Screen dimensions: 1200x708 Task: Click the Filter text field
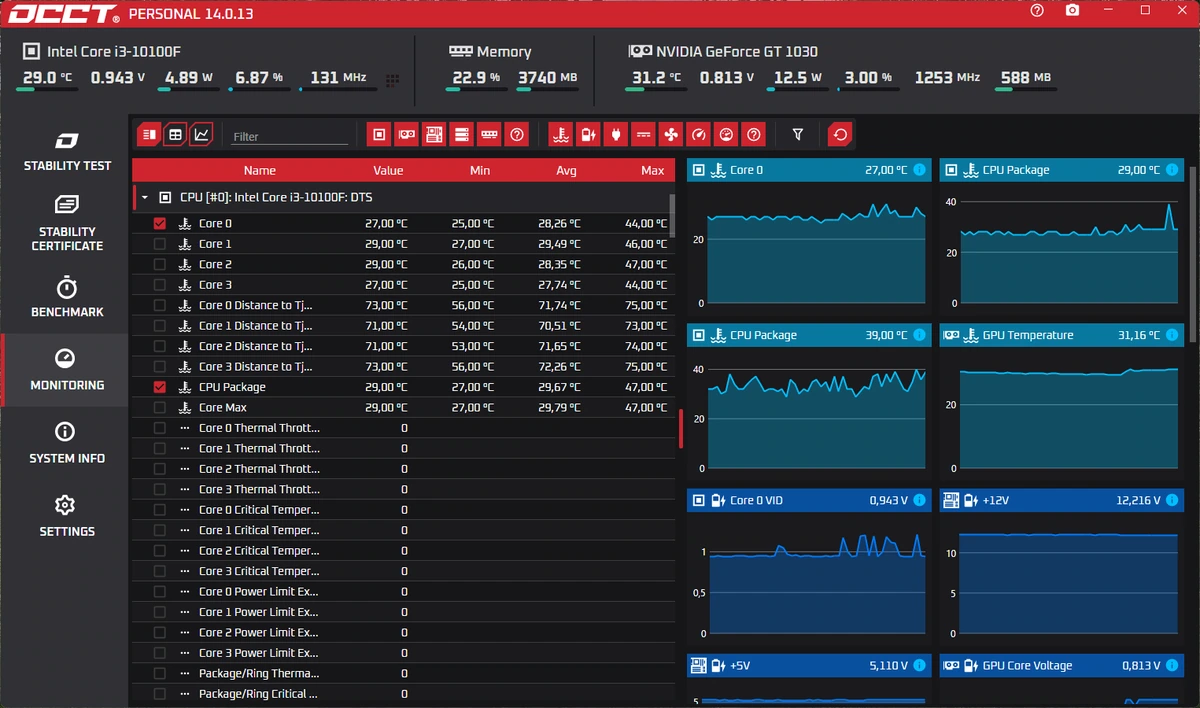(290, 136)
